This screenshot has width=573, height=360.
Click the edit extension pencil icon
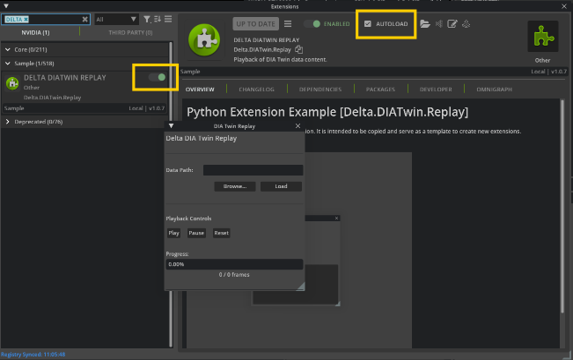(452, 24)
